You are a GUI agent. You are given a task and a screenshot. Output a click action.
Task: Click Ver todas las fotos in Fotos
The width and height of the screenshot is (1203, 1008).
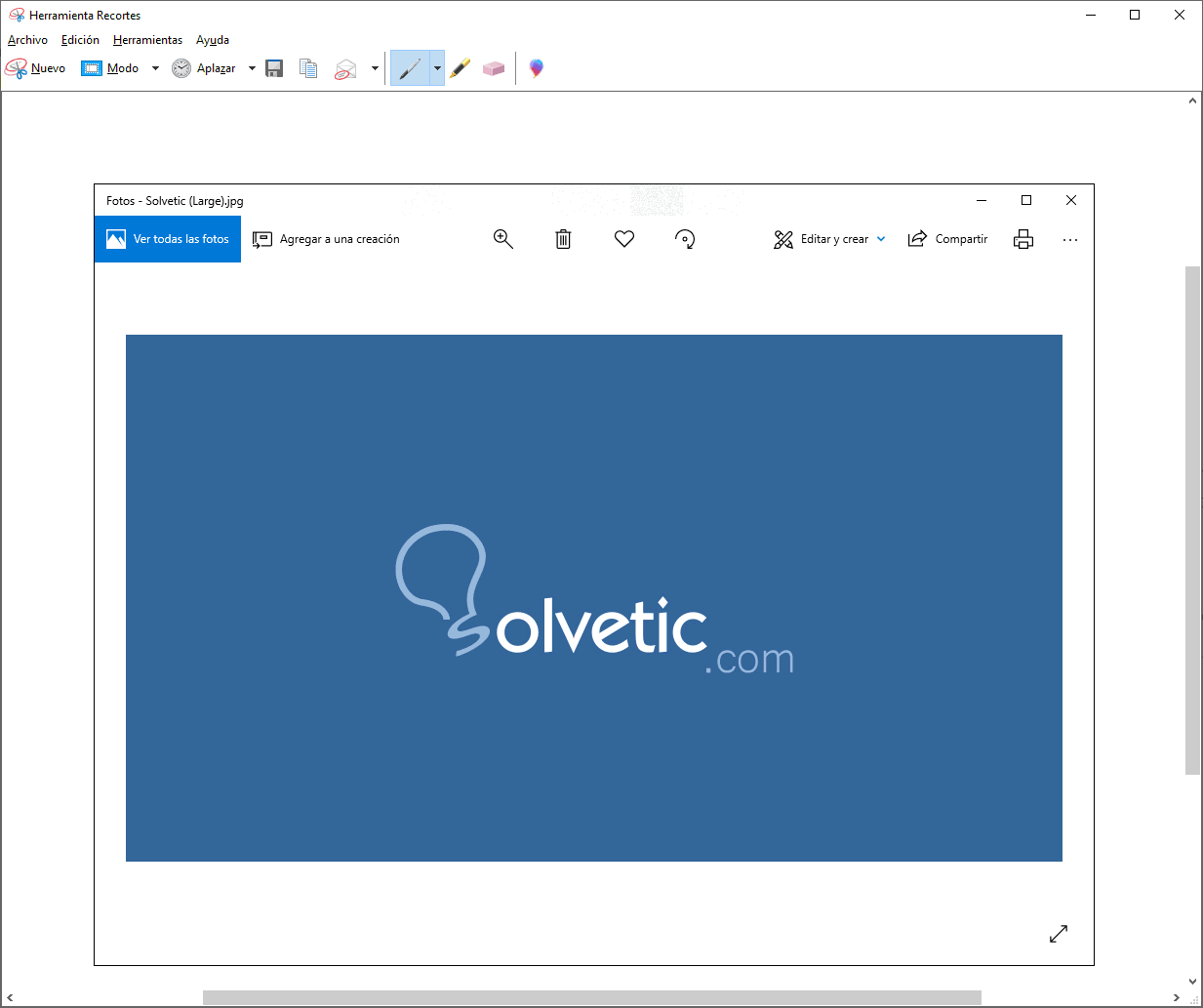tap(168, 239)
